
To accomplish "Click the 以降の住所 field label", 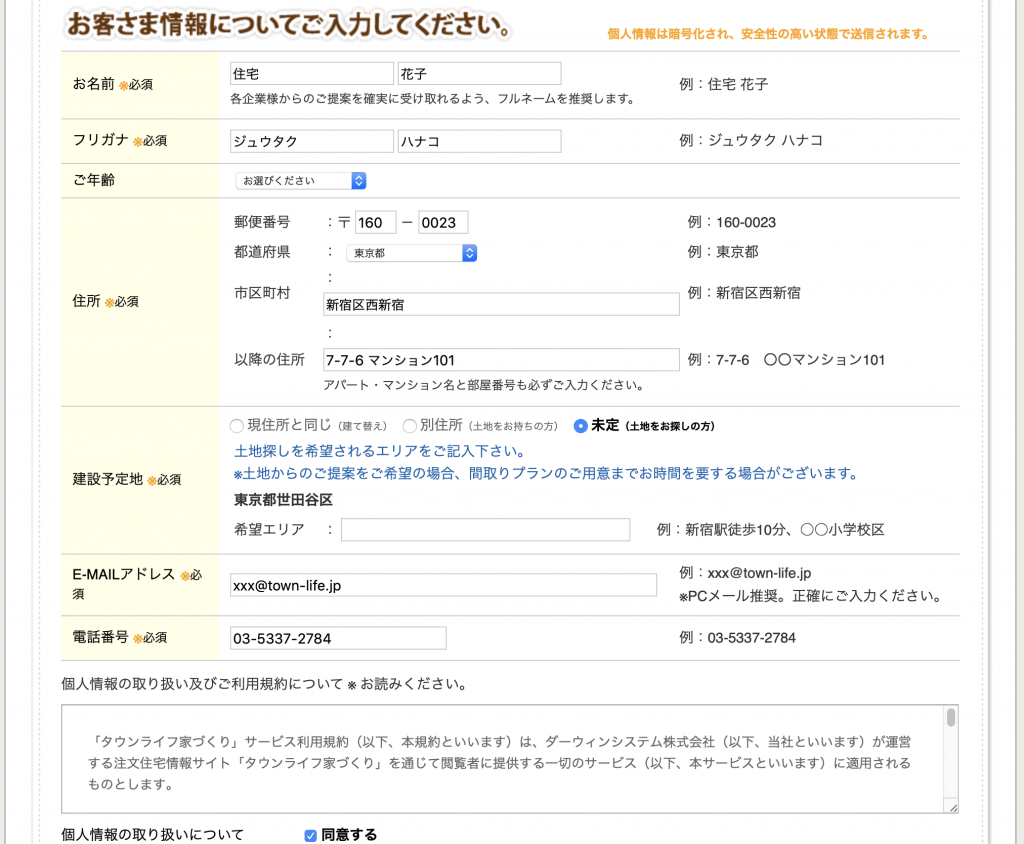I will click(x=269, y=360).
